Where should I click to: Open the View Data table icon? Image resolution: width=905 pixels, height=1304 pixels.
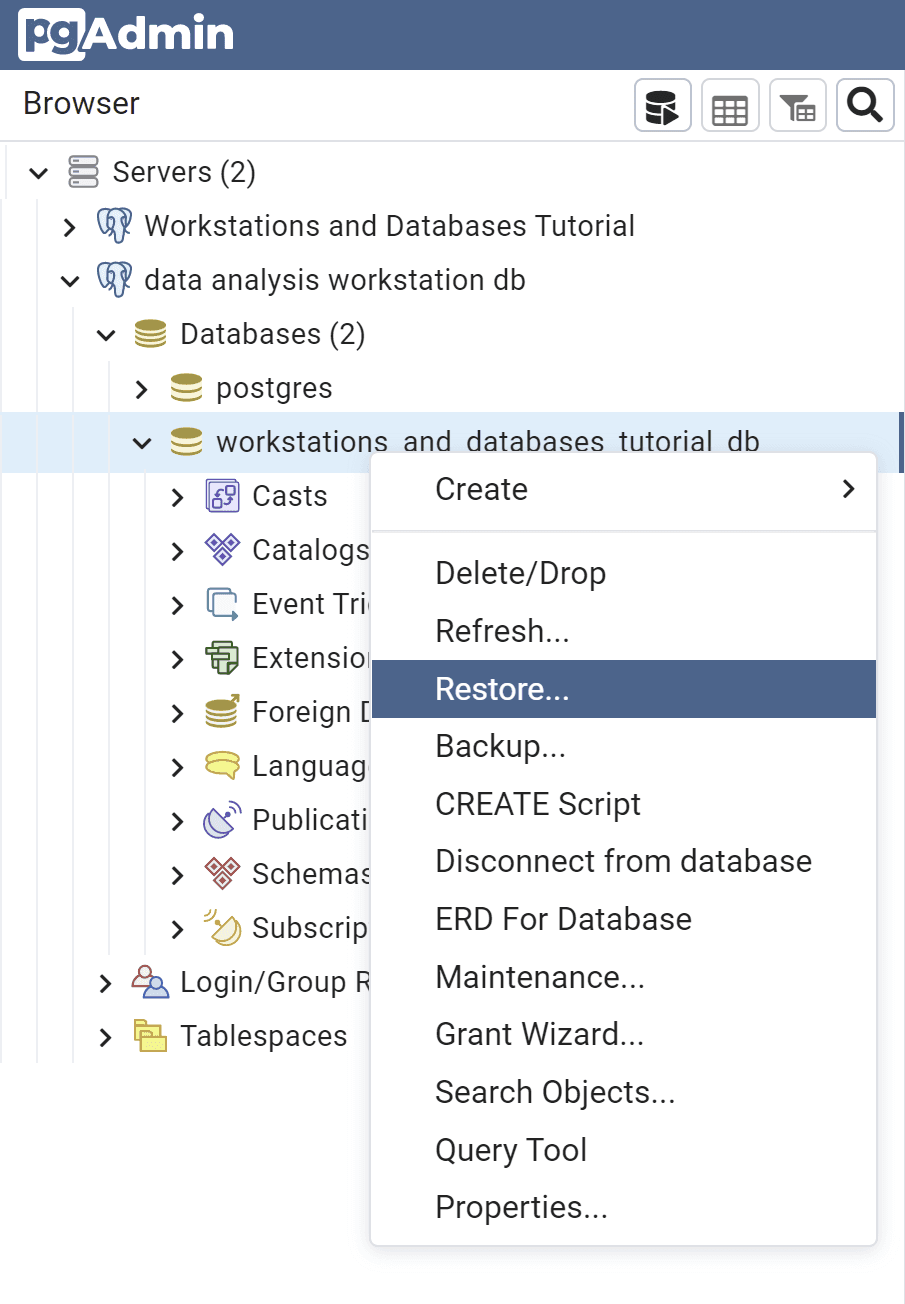(x=730, y=105)
